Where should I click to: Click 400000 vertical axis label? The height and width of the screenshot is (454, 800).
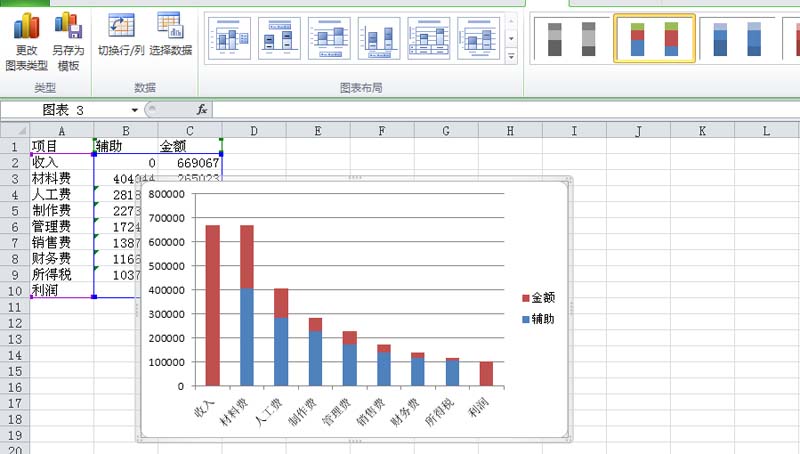click(166, 290)
